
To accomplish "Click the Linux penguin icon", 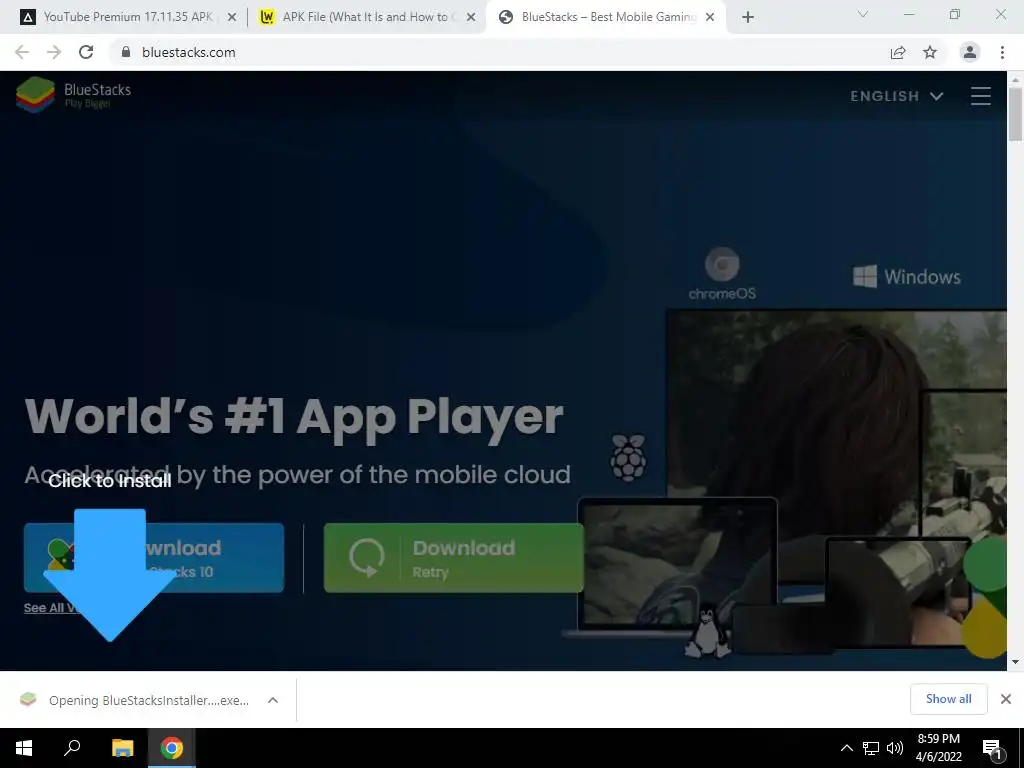I will point(707,631).
